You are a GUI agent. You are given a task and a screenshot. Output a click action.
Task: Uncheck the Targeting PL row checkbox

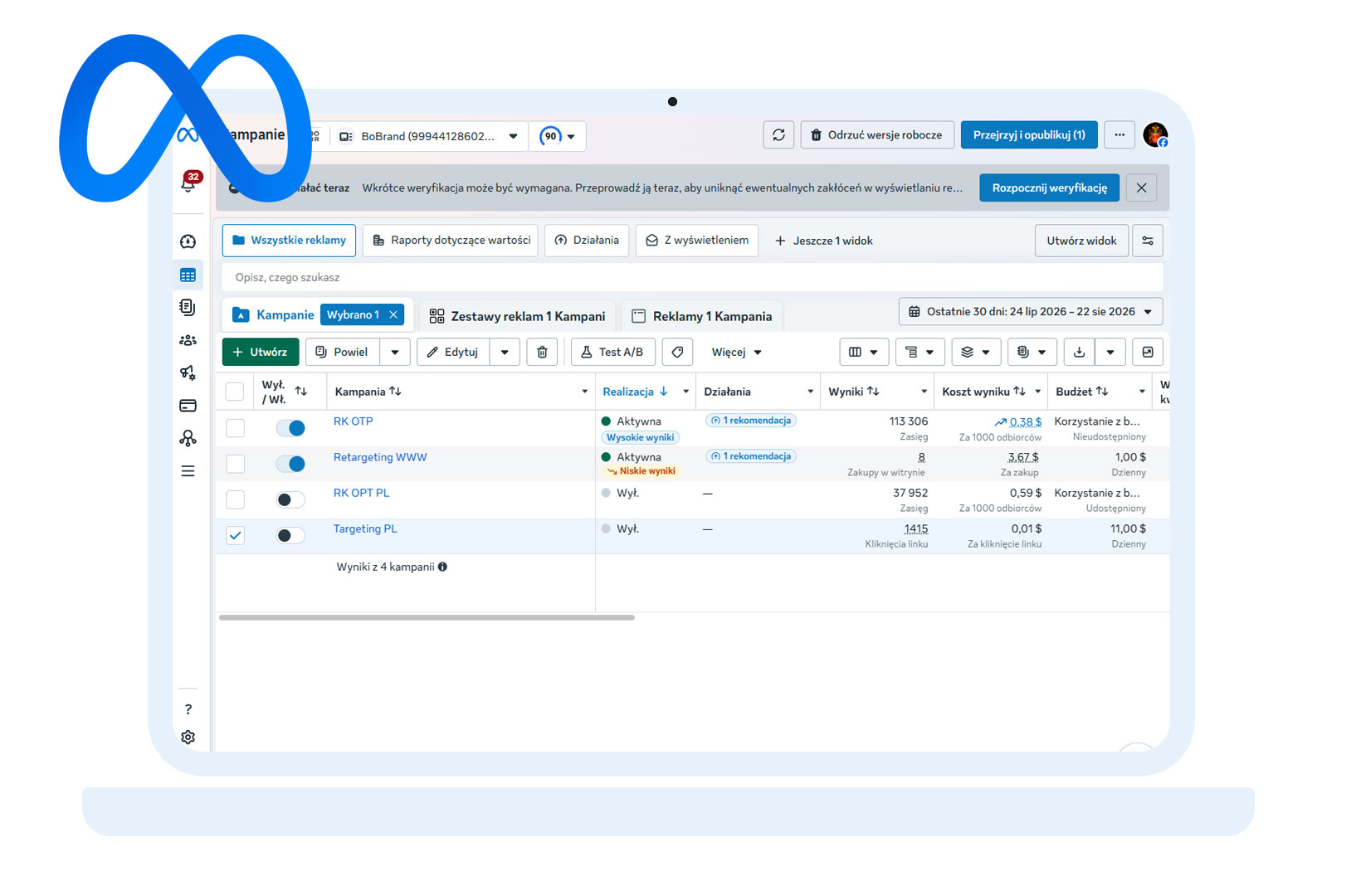click(236, 535)
